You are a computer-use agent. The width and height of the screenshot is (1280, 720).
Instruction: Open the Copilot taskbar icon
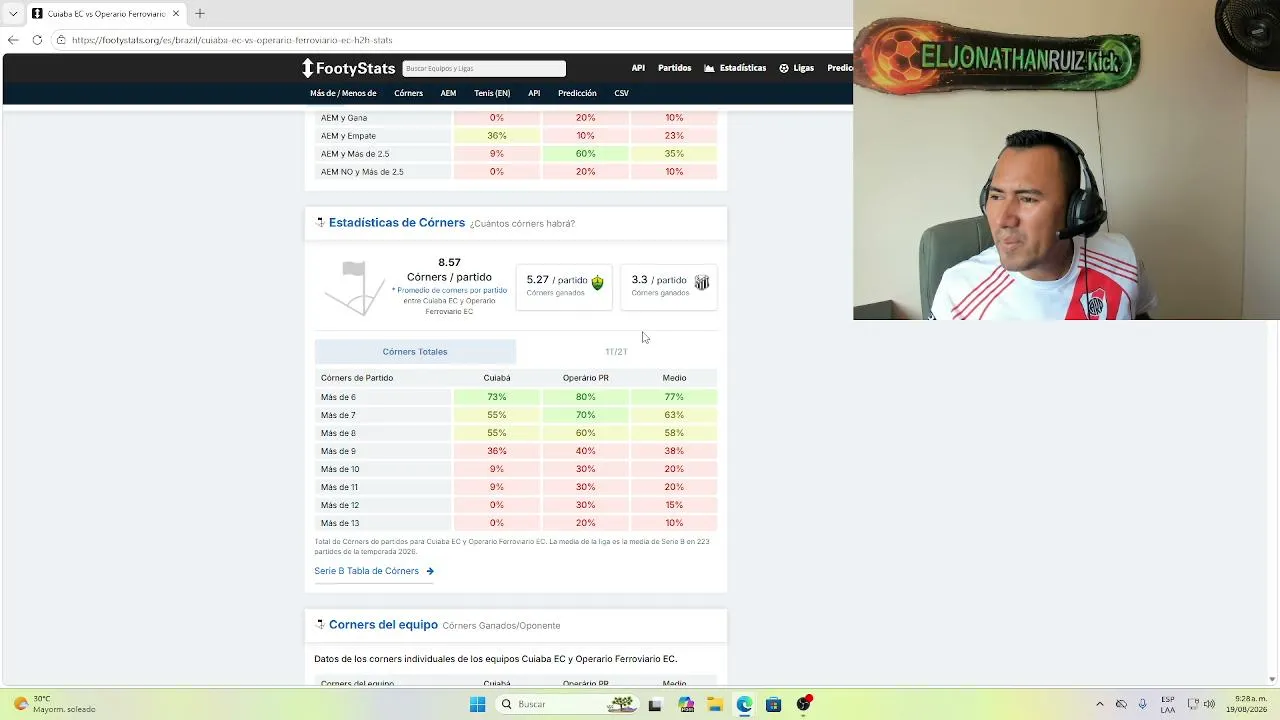pos(685,704)
